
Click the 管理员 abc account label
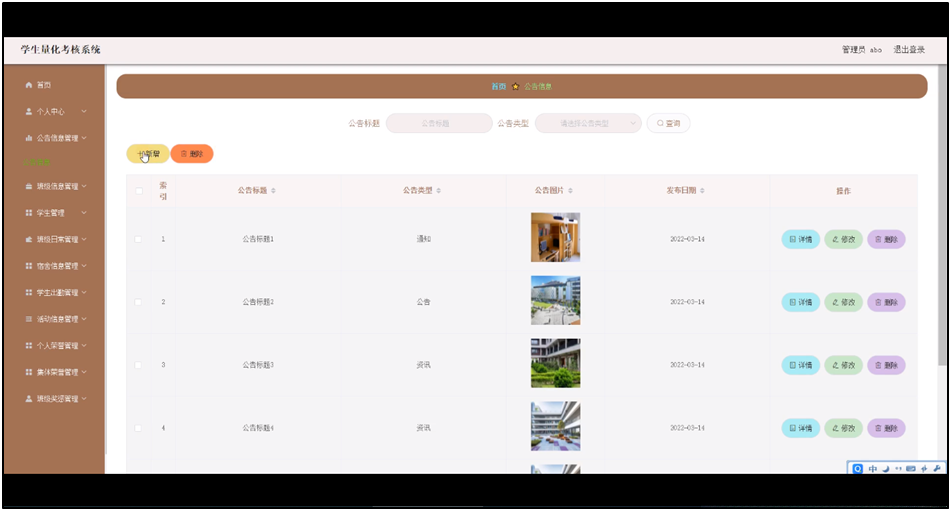click(x=861, y=50)
